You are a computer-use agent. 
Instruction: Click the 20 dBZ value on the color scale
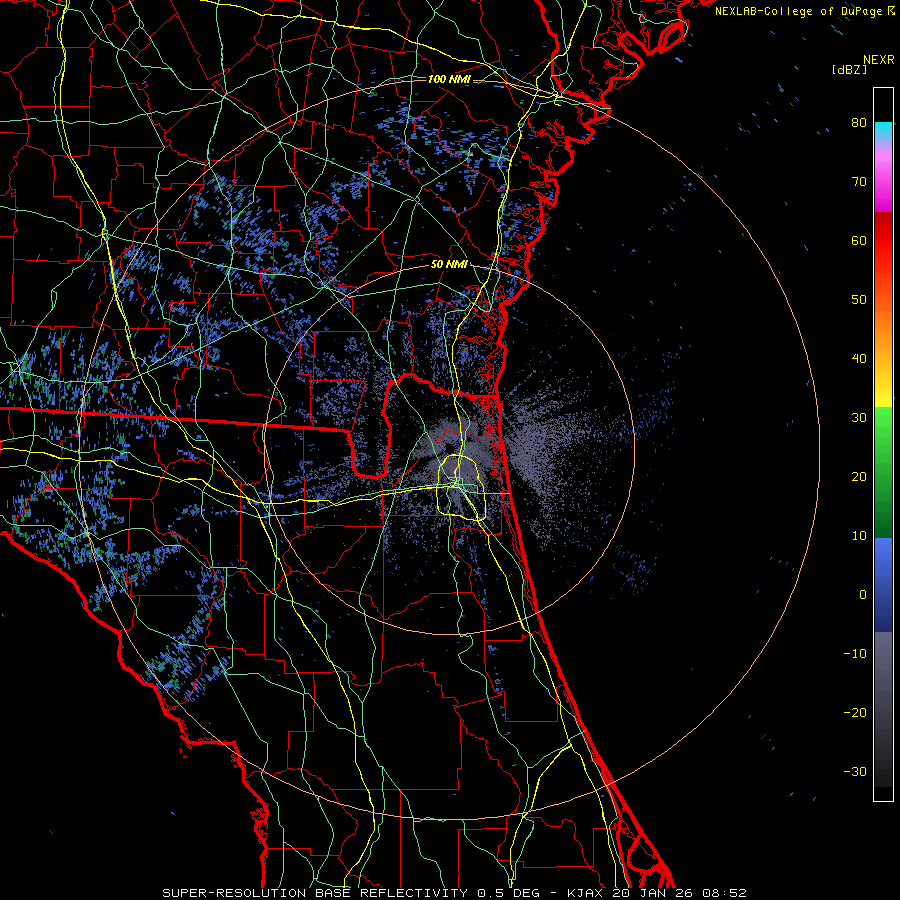click(859, 477)
